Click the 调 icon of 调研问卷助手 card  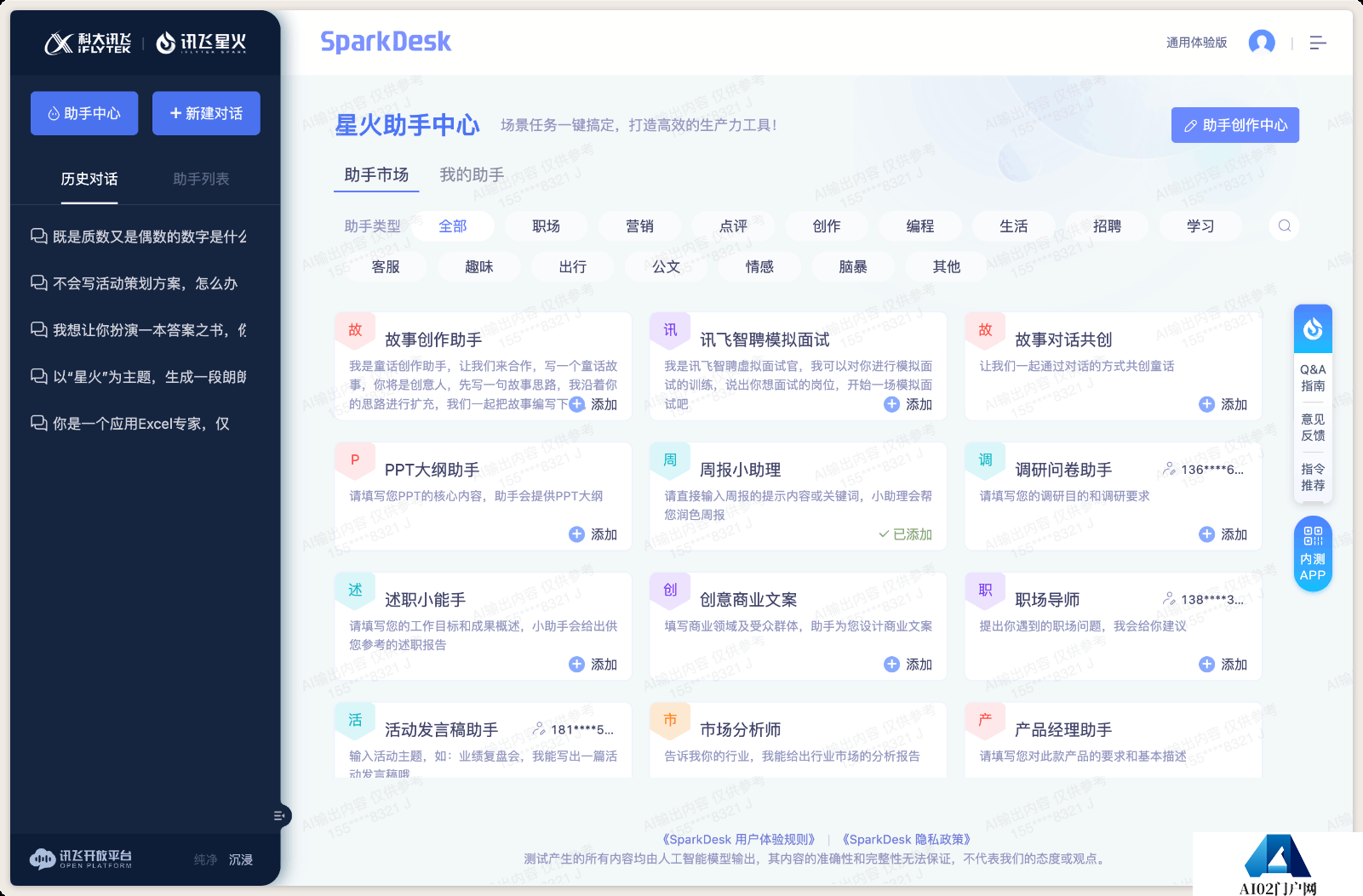pyautogui.click(x=985, y=460)
